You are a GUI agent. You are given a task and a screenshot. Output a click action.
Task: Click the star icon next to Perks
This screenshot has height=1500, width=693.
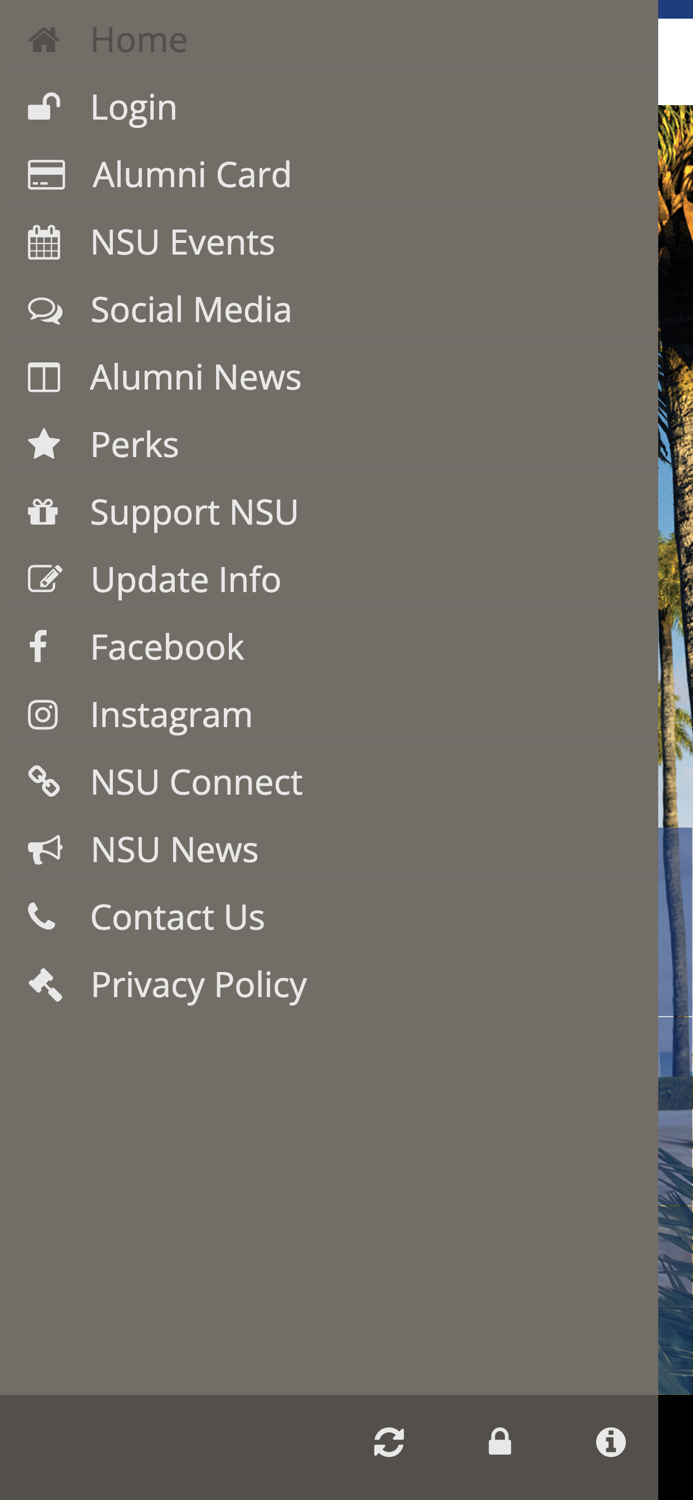(x=44, y=443)
